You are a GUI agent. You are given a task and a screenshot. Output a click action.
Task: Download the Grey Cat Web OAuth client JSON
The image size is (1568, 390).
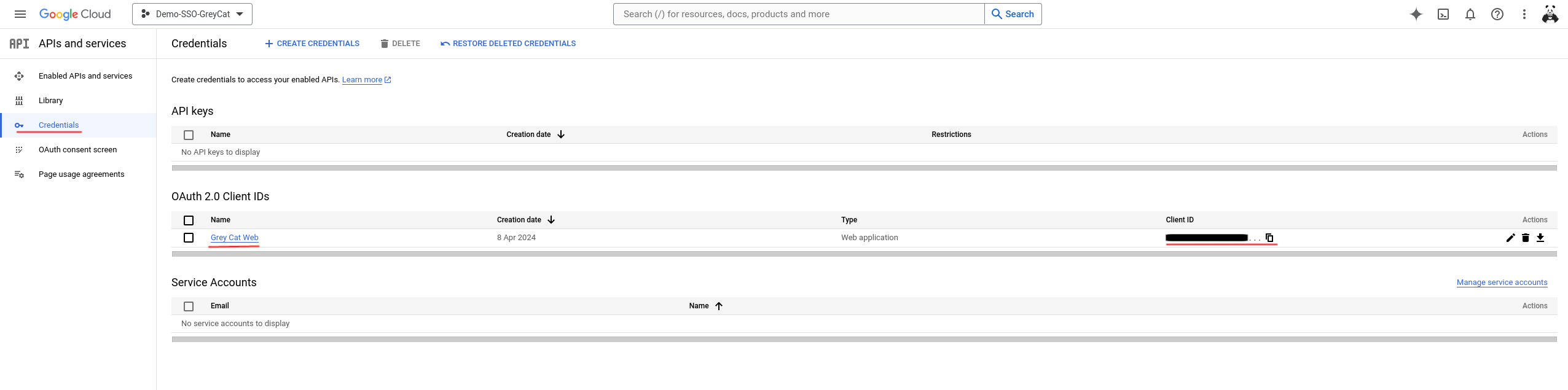click(x=1540, y=238)
